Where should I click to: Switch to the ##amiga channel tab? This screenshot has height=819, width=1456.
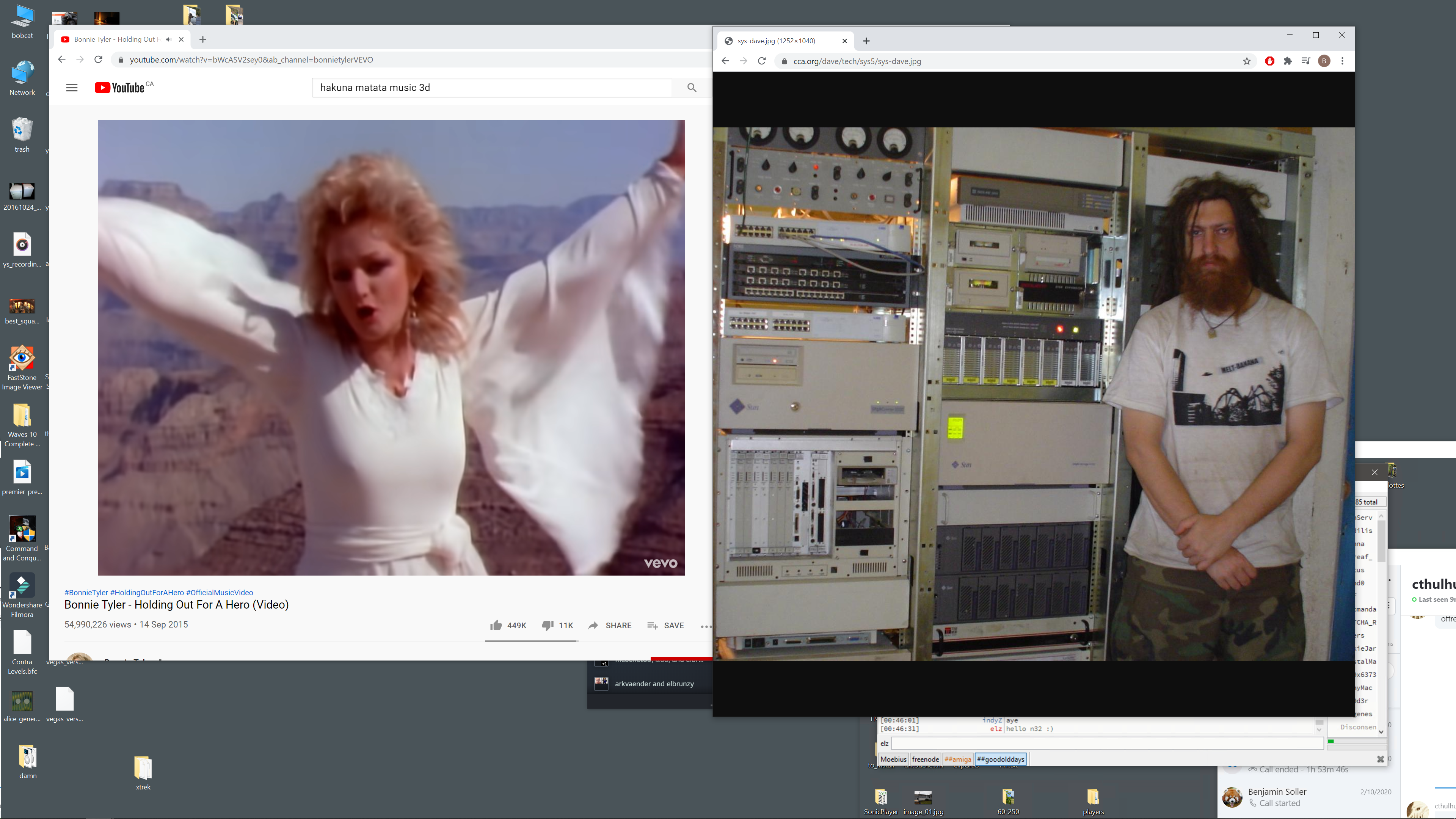tap(957, 759)
